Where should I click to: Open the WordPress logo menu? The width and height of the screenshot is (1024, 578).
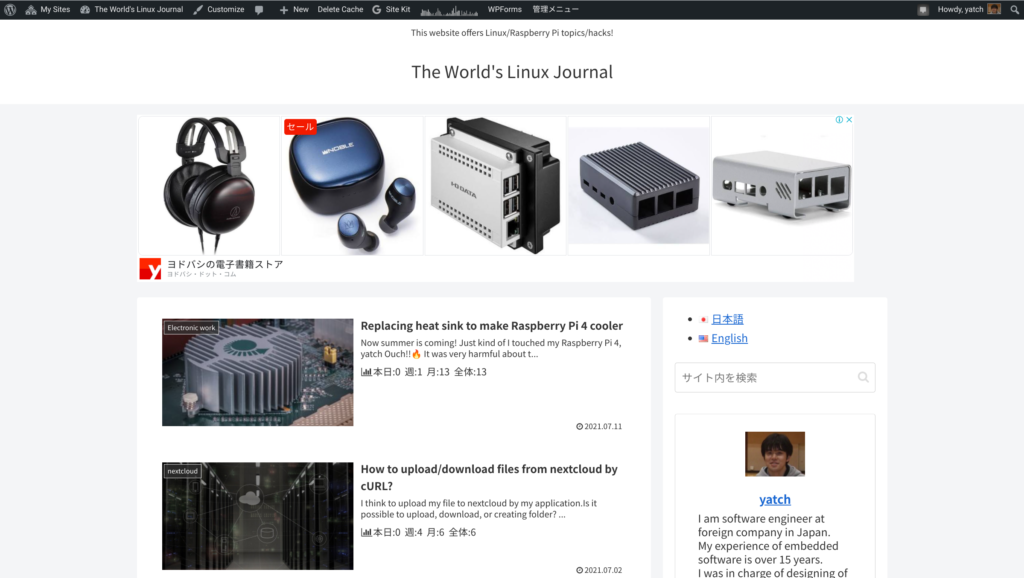tap(10, 9)
